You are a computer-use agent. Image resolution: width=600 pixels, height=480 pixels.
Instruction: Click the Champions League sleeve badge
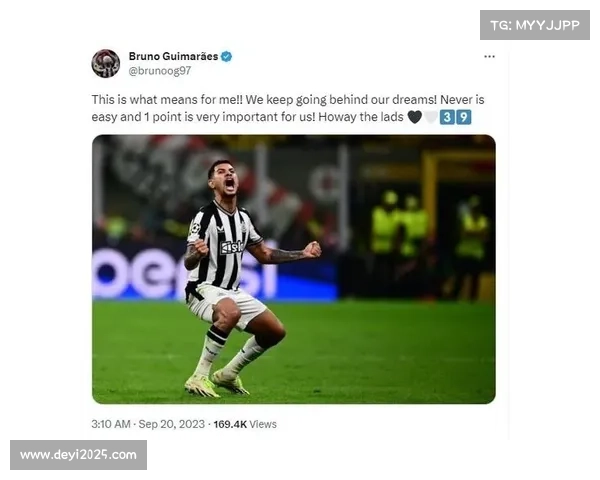[195, 228]
